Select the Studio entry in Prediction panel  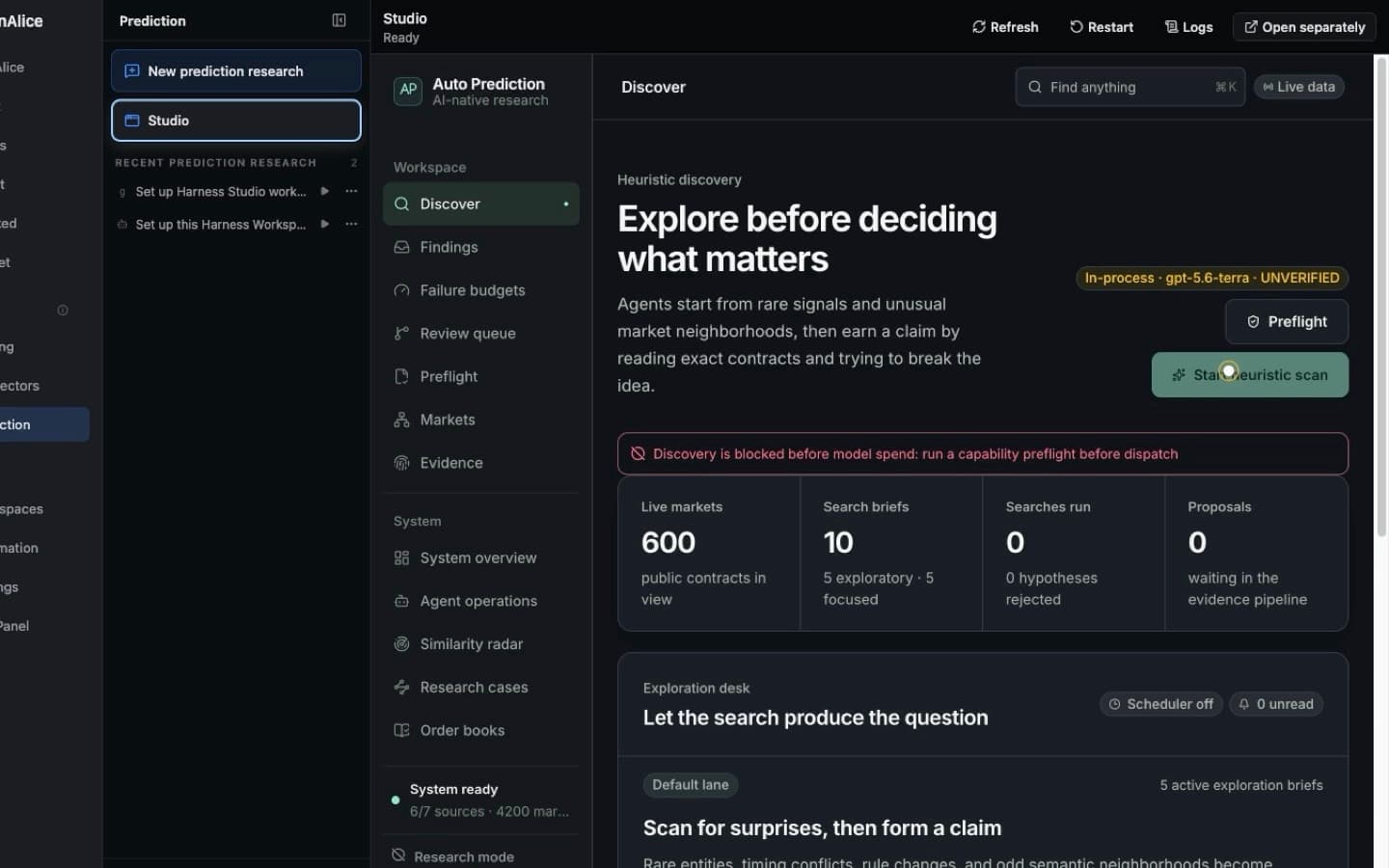tap(236, 121)
